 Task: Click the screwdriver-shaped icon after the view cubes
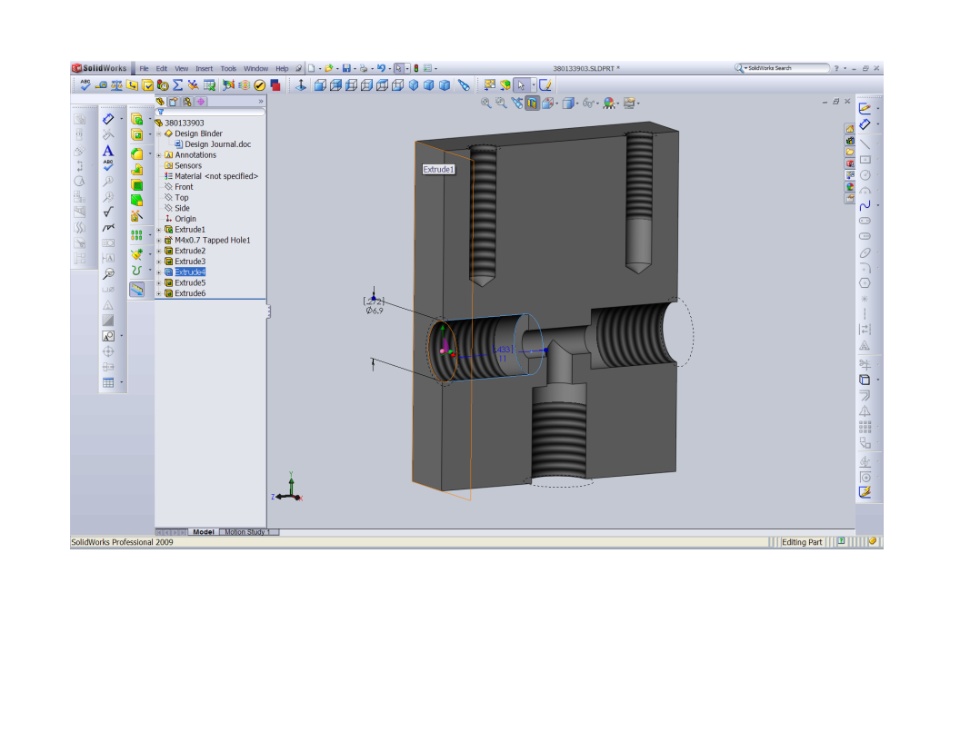click(x=464, y=85)
